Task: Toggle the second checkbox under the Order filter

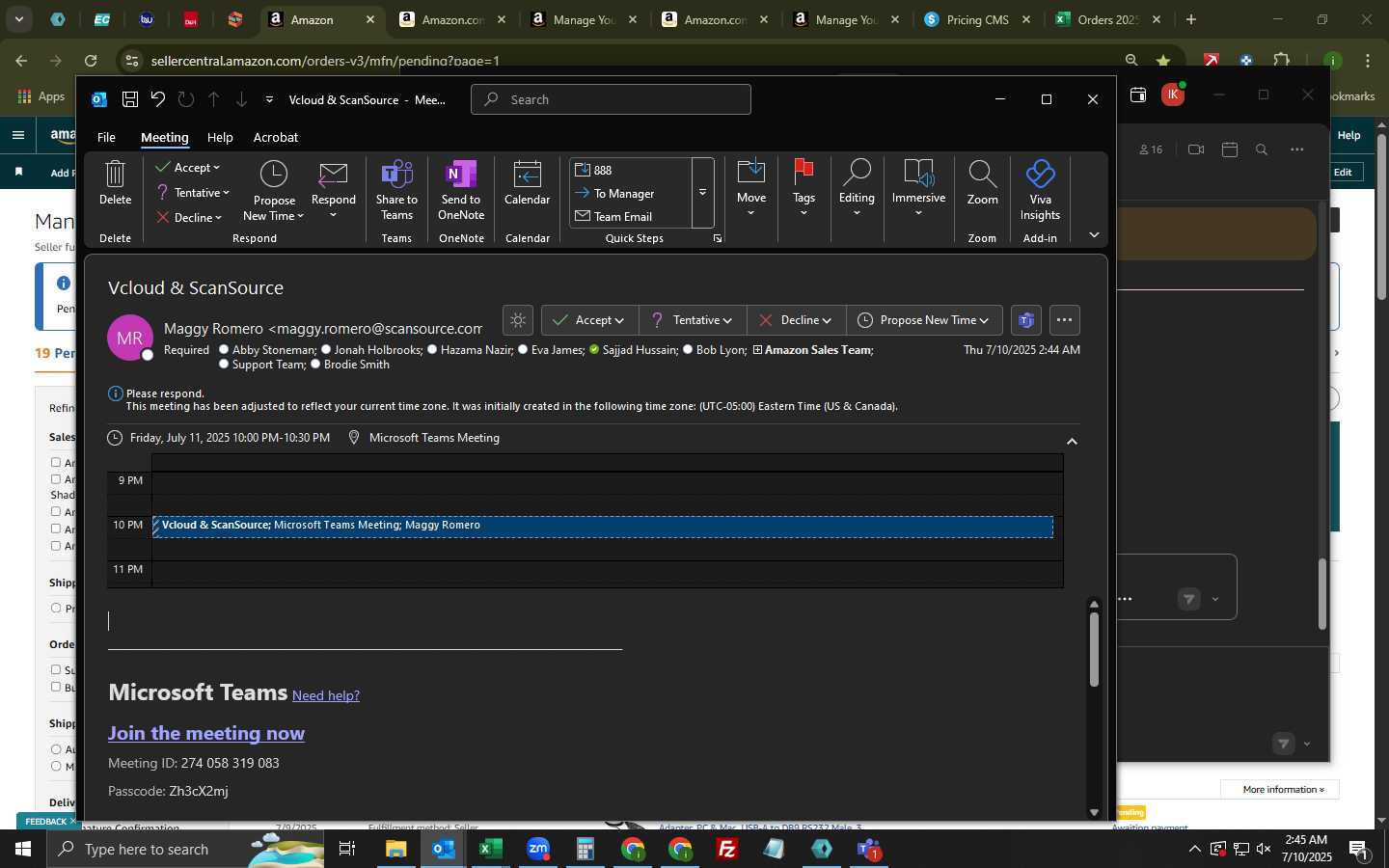Action: click(x=56, y=687)
